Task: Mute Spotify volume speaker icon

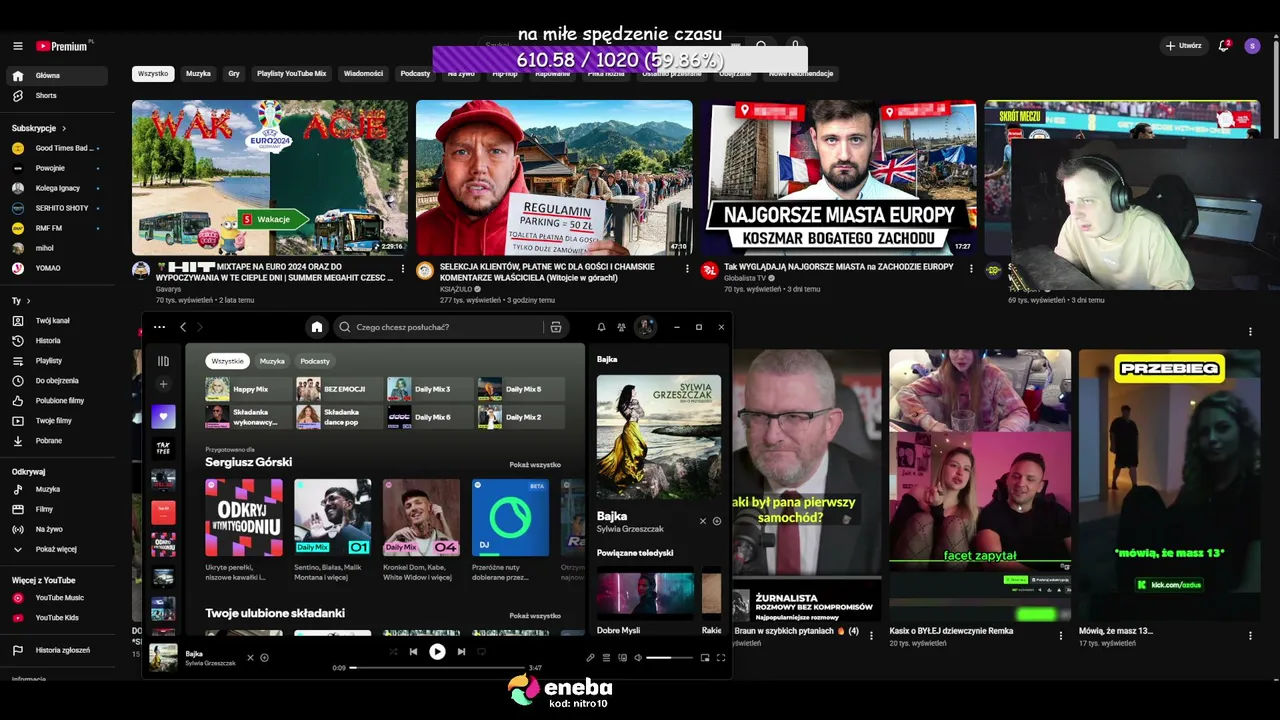Action: (638, 657)
